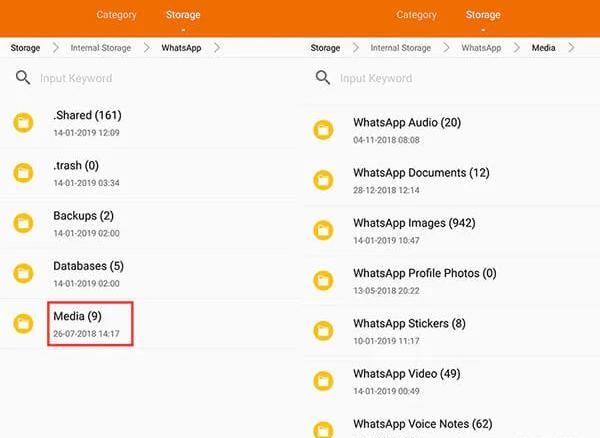Viewport: 600px width, 438px height.
Task: Select '.Shared (161)' folder name
Action: tap(87, 115)
